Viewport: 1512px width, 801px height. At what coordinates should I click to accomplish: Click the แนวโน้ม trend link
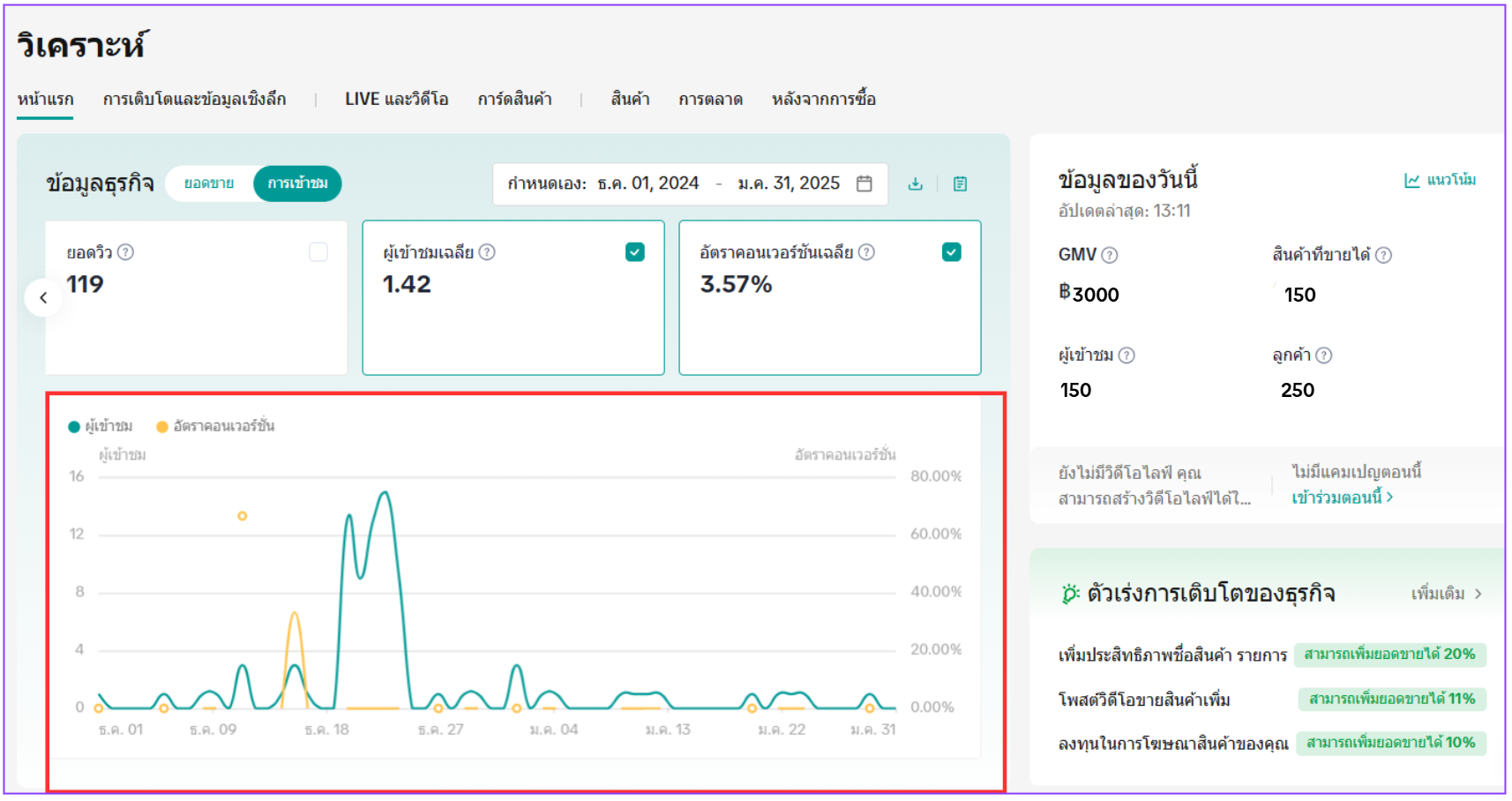[1440, 180]
